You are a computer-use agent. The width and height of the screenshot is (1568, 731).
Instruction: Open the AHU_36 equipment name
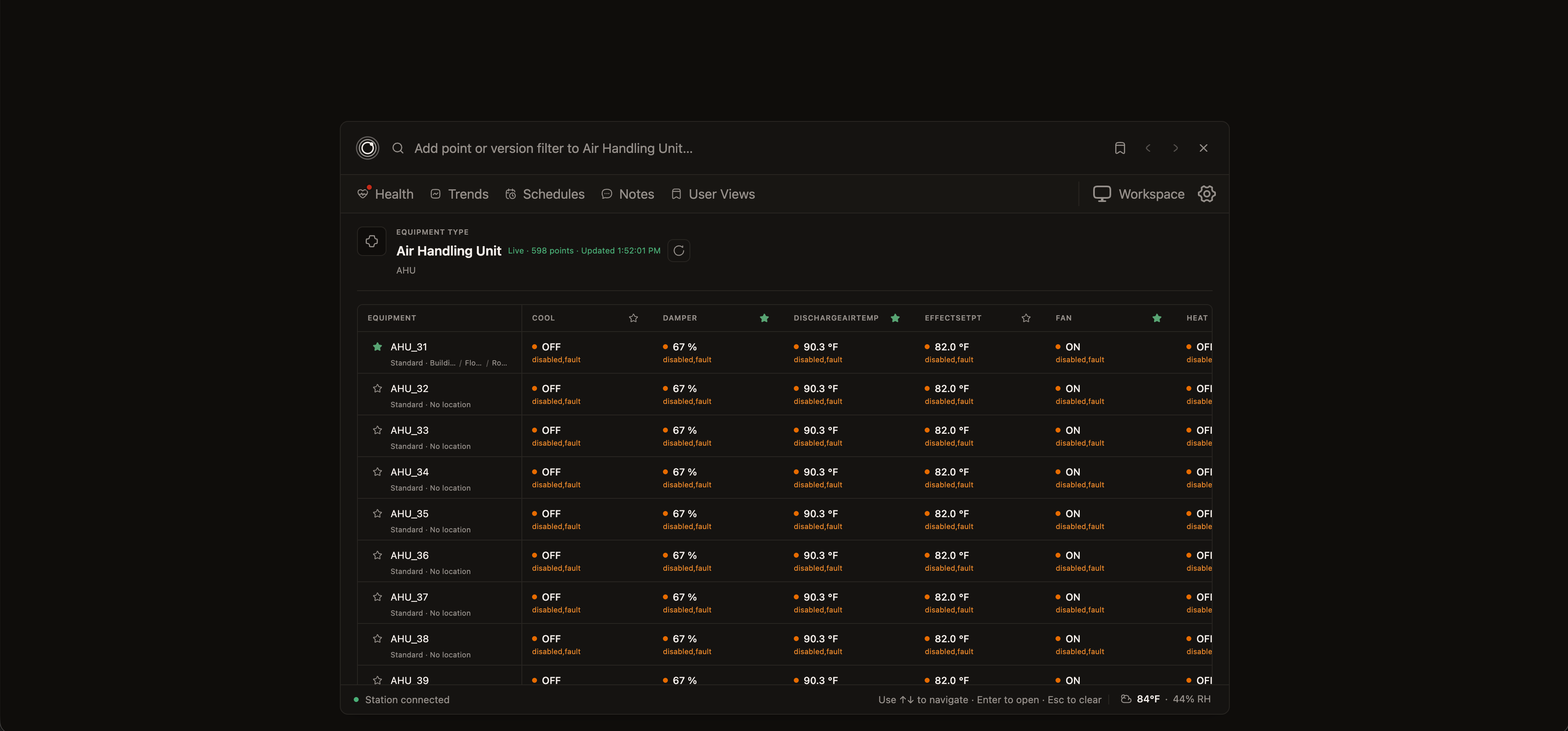point(410,555)
